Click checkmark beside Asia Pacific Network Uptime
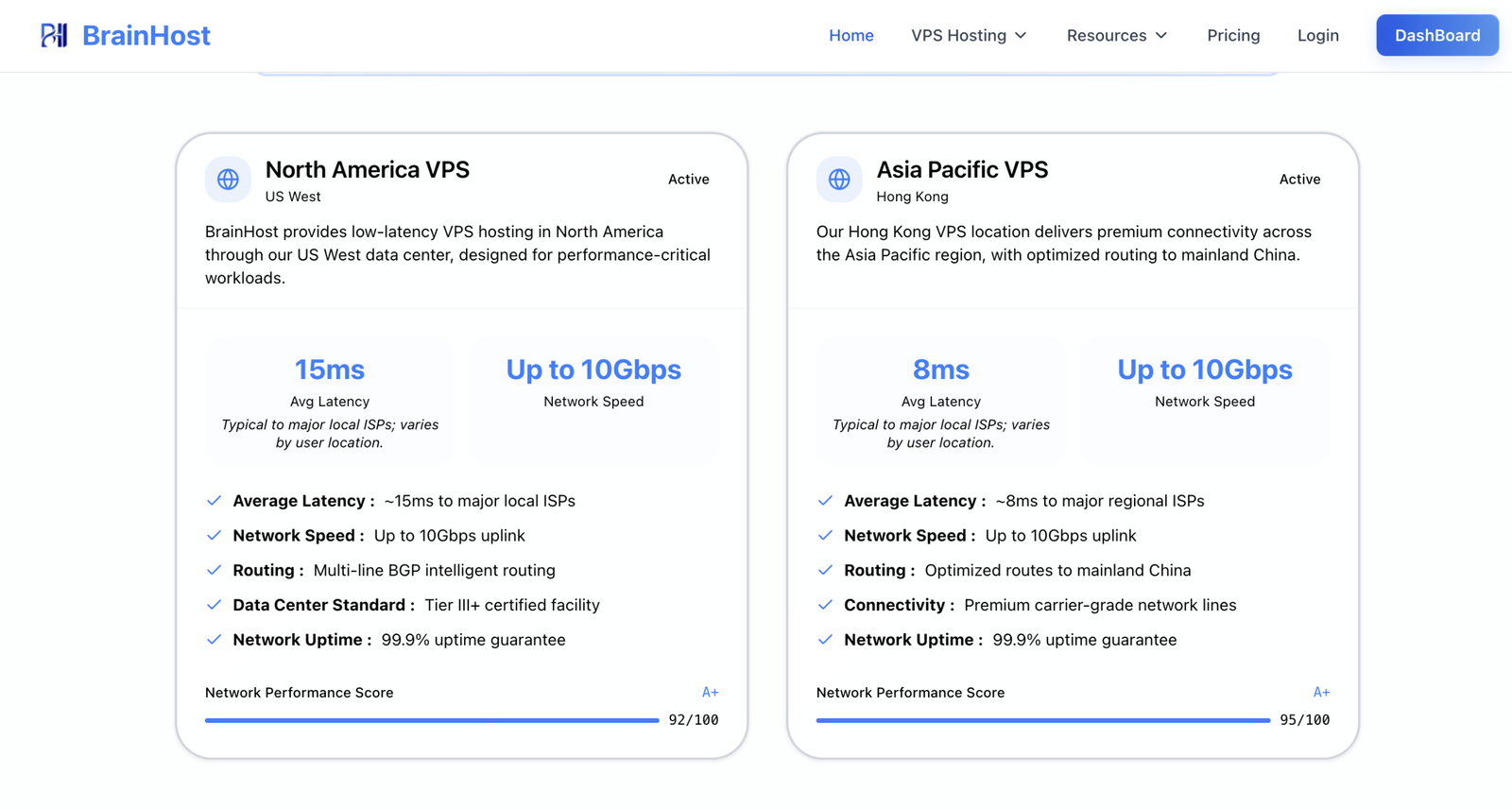The height and width of the screenshot is (809, 1512). [825, 640]
